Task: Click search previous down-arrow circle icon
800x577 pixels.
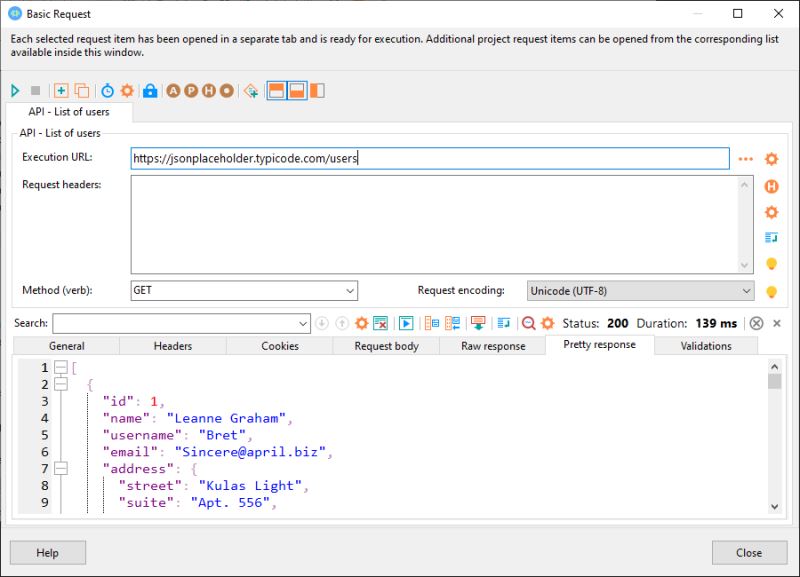Action: tap(321, 323)
